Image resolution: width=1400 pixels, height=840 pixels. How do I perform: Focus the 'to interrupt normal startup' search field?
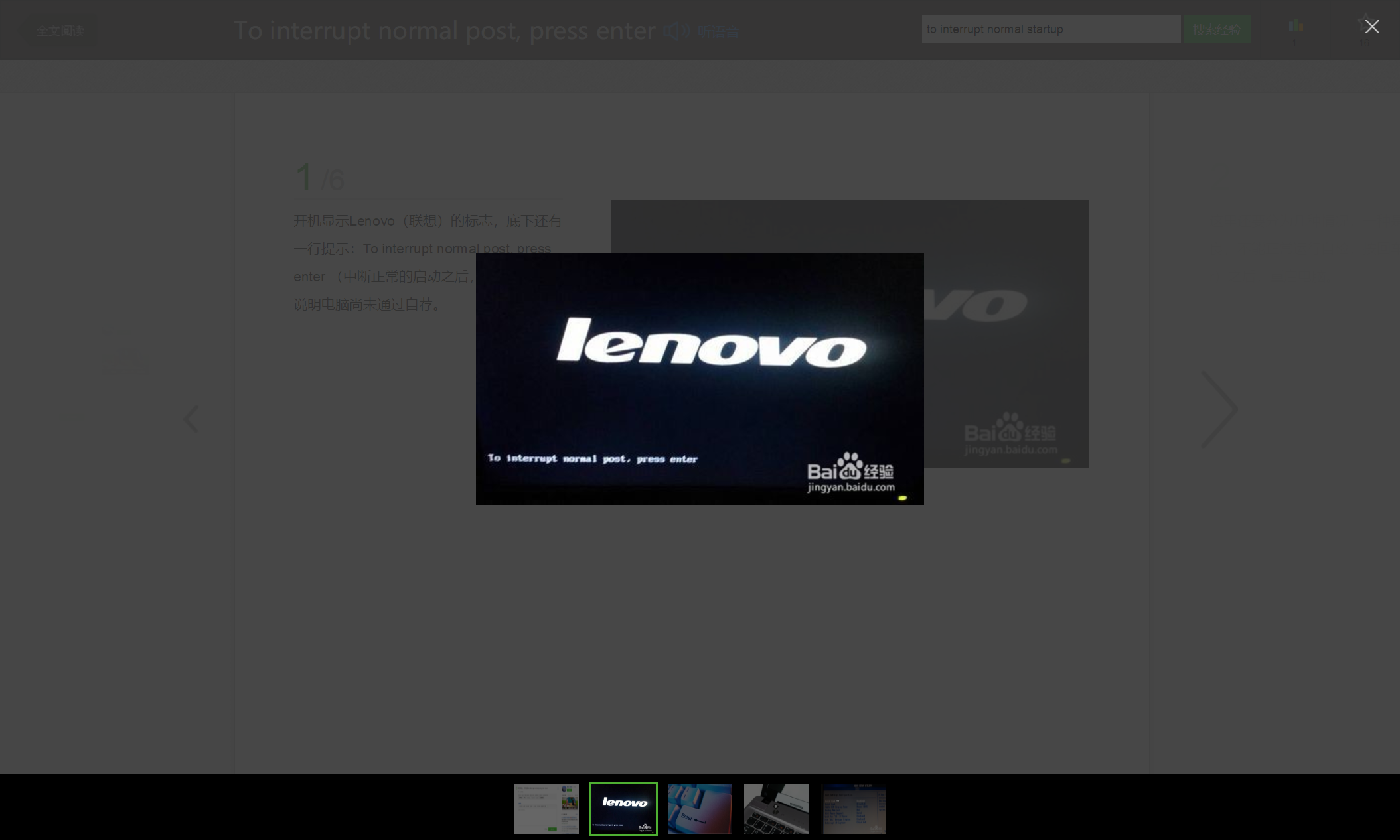1051,29
